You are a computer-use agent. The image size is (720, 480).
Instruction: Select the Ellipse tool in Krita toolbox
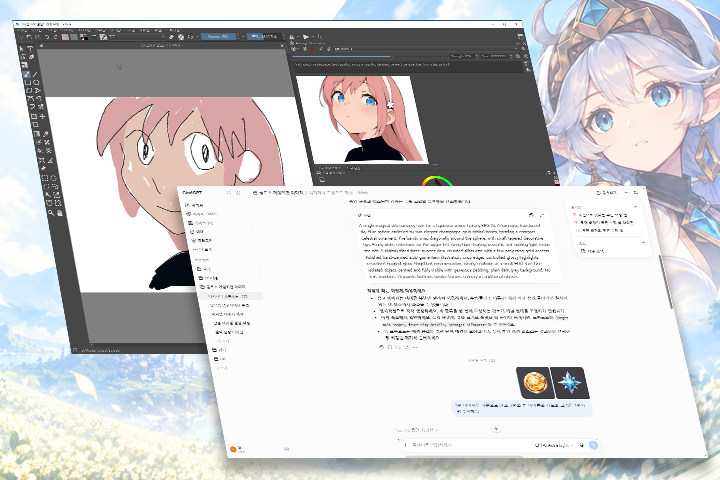coord(36,82)
